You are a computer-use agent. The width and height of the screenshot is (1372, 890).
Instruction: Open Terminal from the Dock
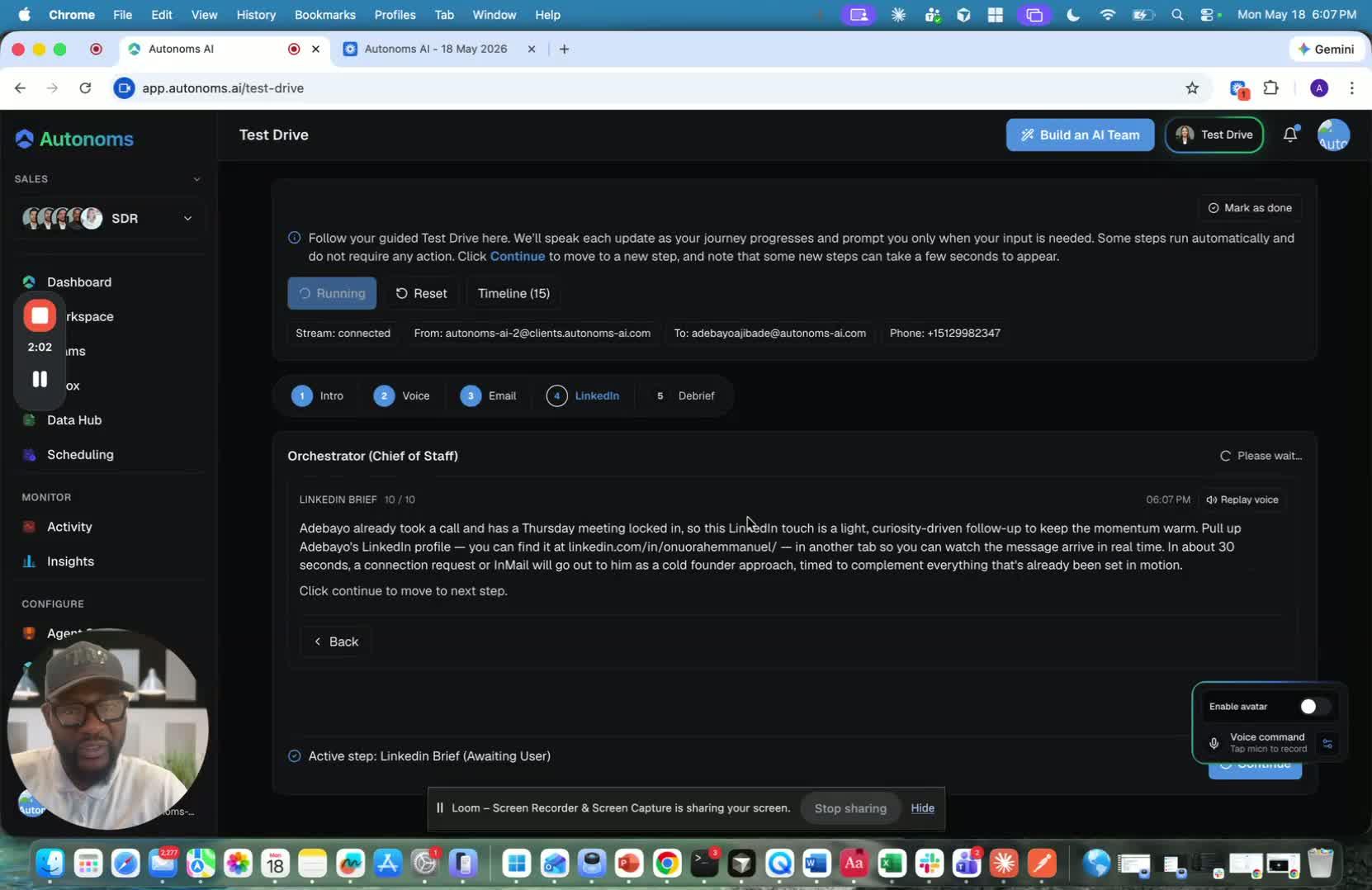click(704, 864)
